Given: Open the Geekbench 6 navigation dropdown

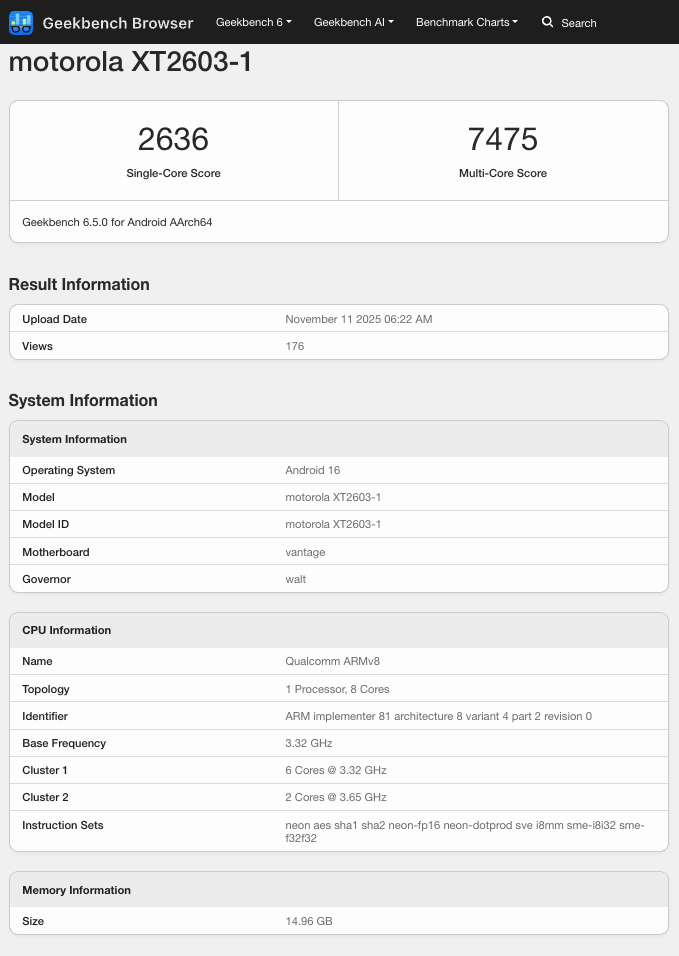Looking at the screenshot, I should coord(253,22).
